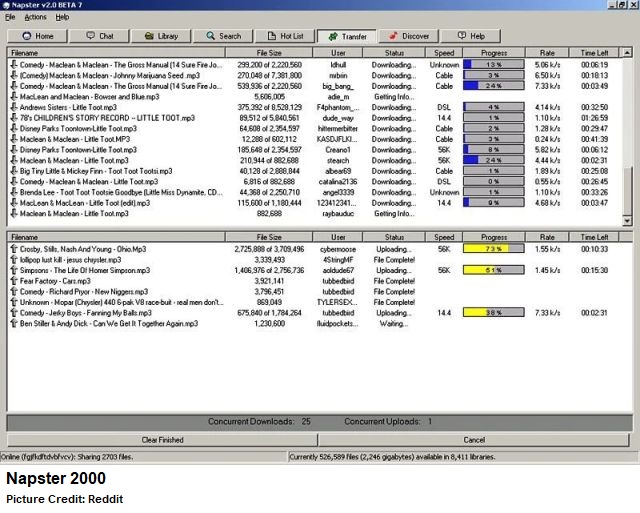Click the 73% upload progress bar
Viewport: 640px width, 513px height.
[494, 249]
